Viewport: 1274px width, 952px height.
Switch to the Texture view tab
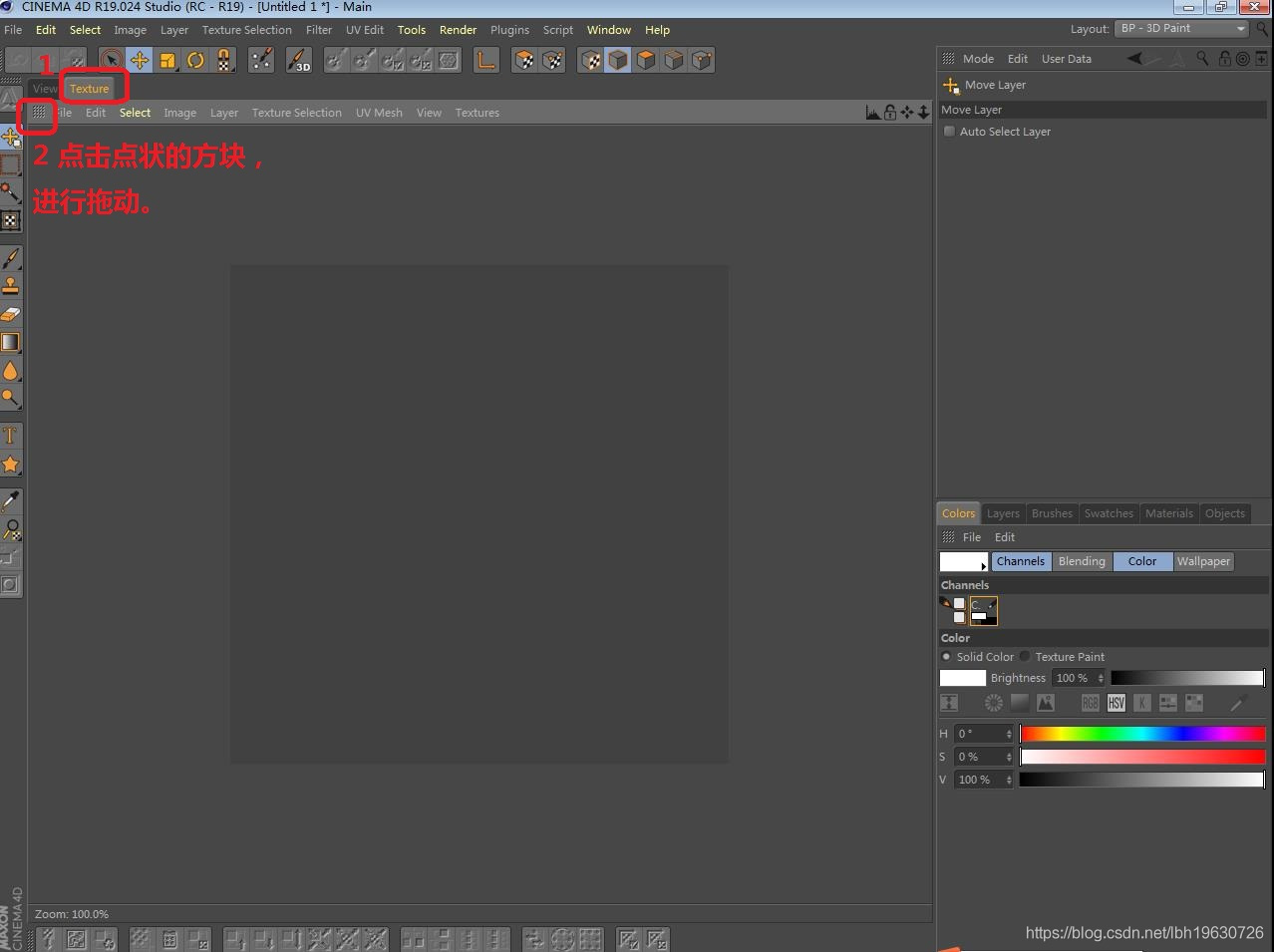[89, 89]
